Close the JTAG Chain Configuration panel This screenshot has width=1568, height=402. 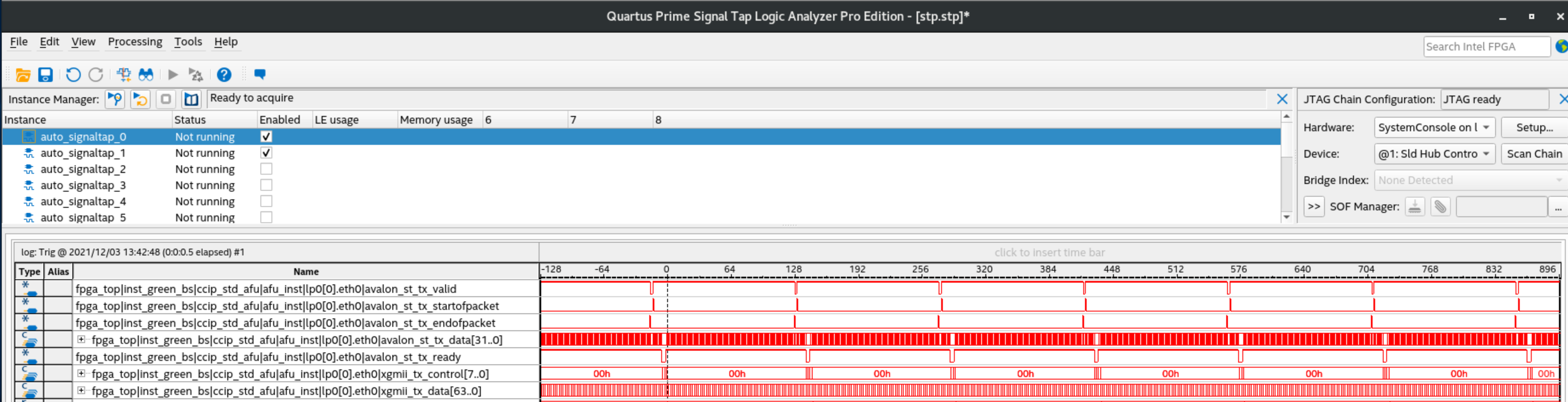[x=1562, y=99]
